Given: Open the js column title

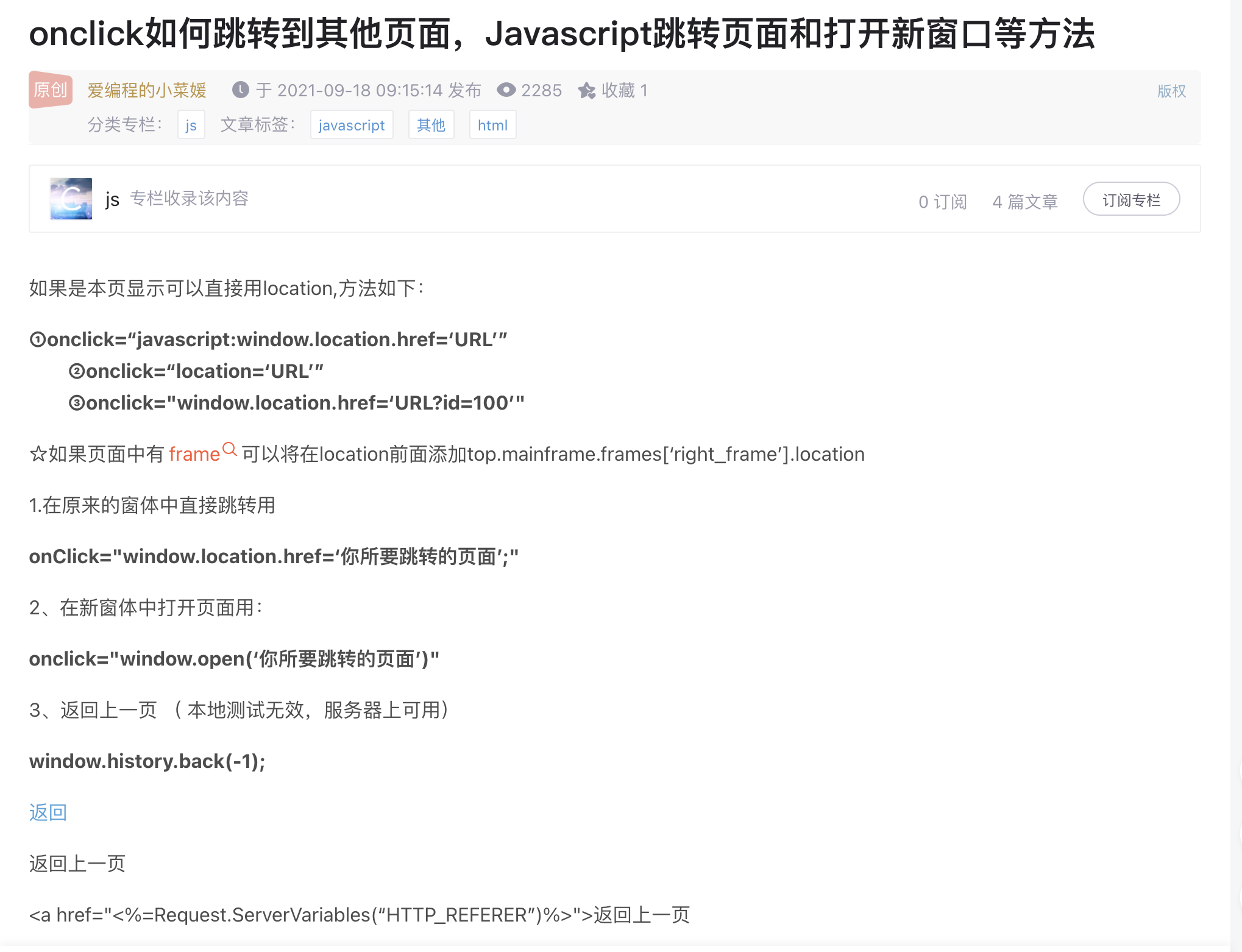Looking at the screenshot, I should tap(112, 199).
